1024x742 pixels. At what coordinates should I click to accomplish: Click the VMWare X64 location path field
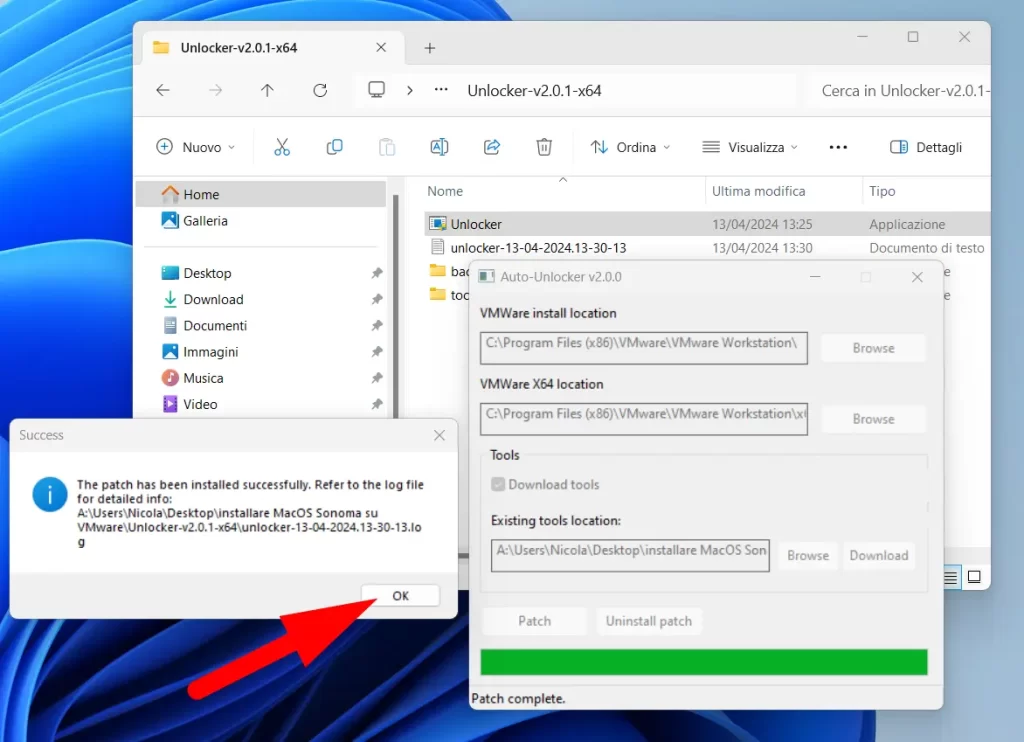(643, 419)
